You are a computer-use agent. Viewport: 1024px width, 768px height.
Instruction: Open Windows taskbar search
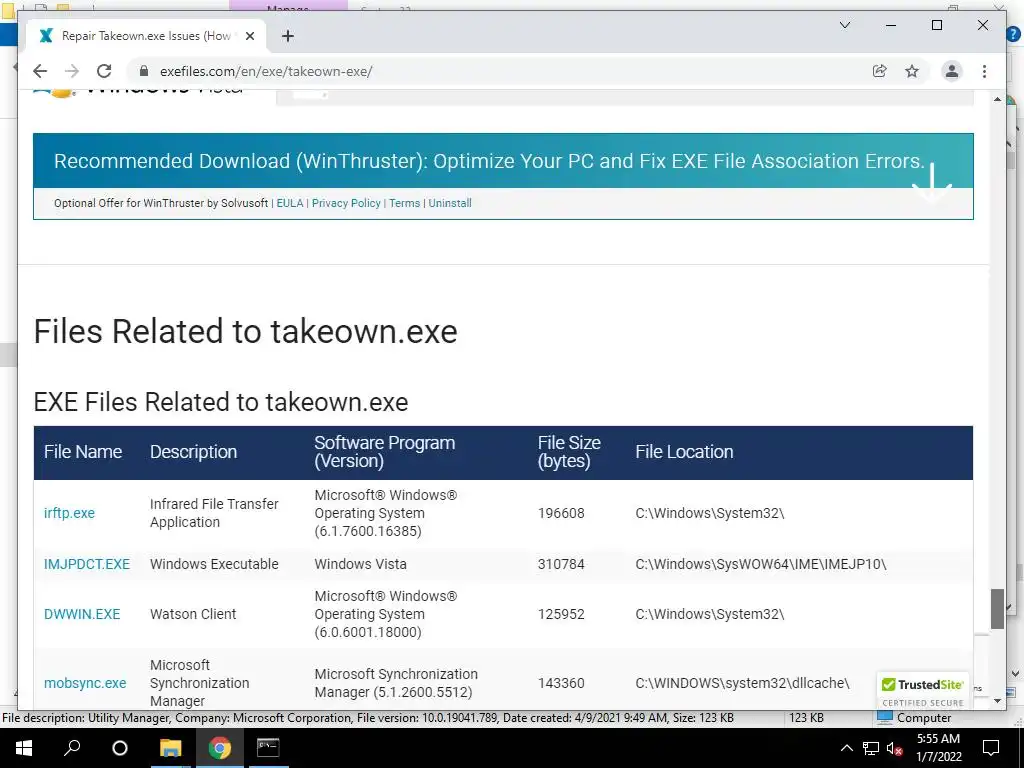tap(72, 748)
